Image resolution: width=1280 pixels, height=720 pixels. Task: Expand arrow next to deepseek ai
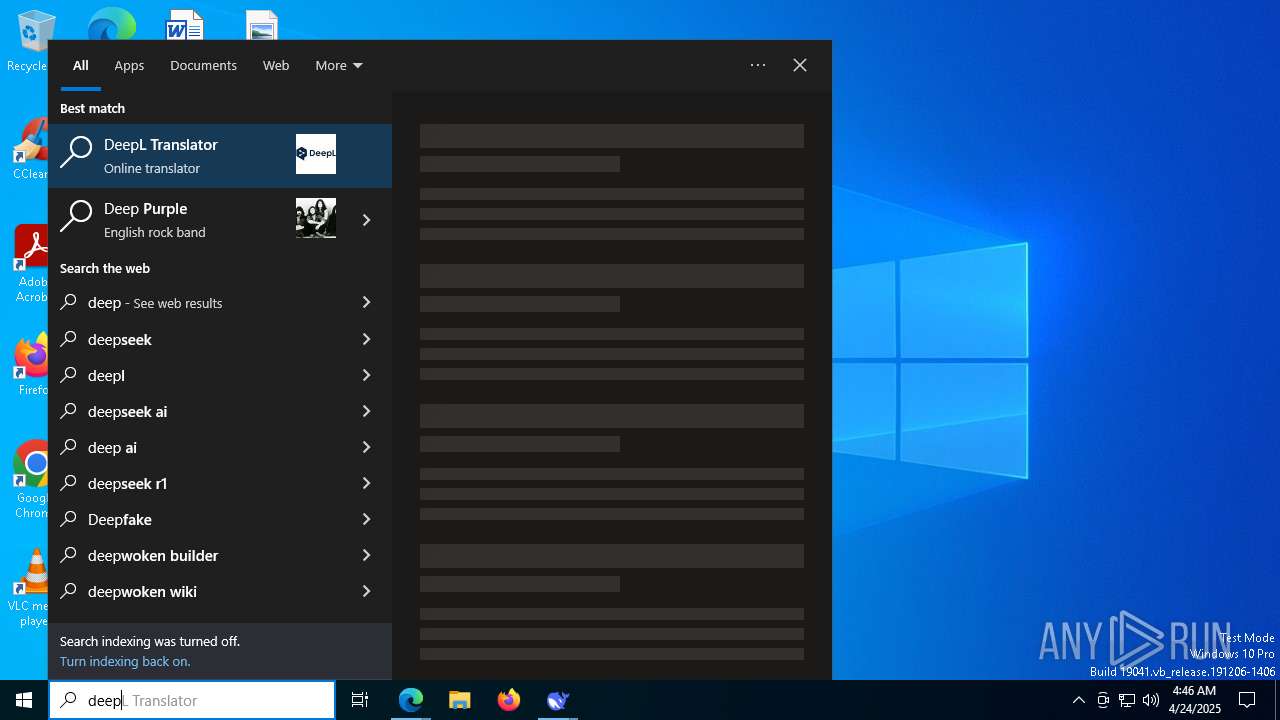click(366, 411)
